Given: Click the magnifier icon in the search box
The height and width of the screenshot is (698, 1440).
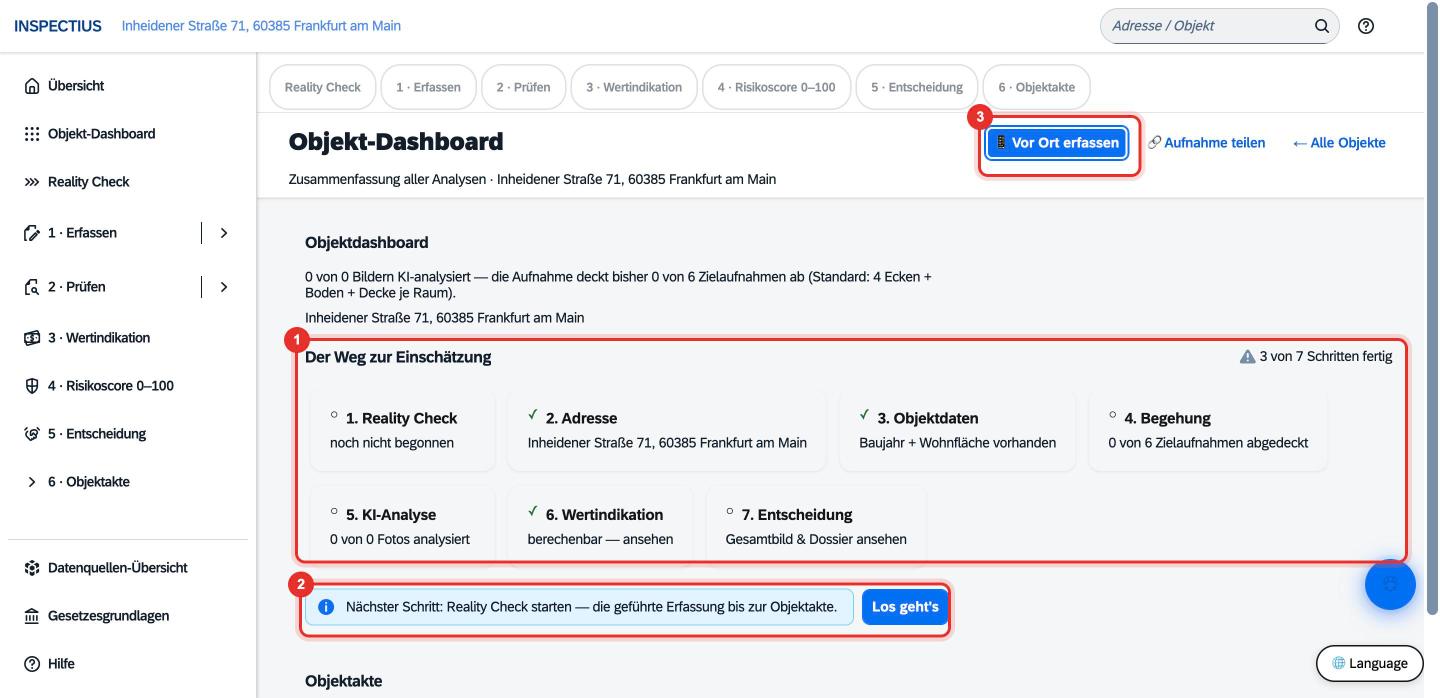Looking at the screenshot, I should tap(1321, 26).
